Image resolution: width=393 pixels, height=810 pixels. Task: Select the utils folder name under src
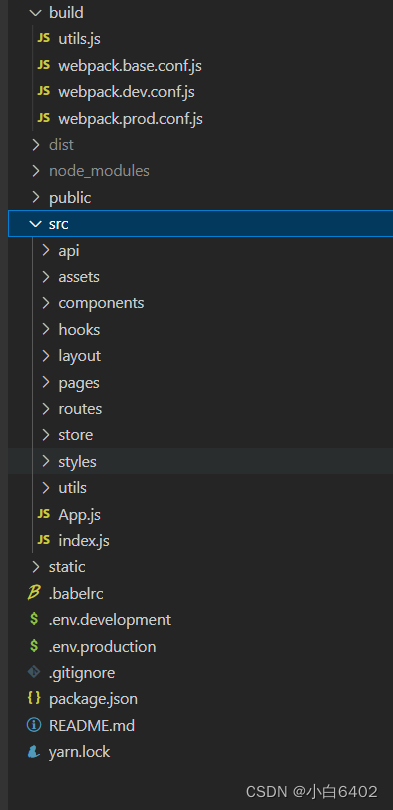point(72,488)
